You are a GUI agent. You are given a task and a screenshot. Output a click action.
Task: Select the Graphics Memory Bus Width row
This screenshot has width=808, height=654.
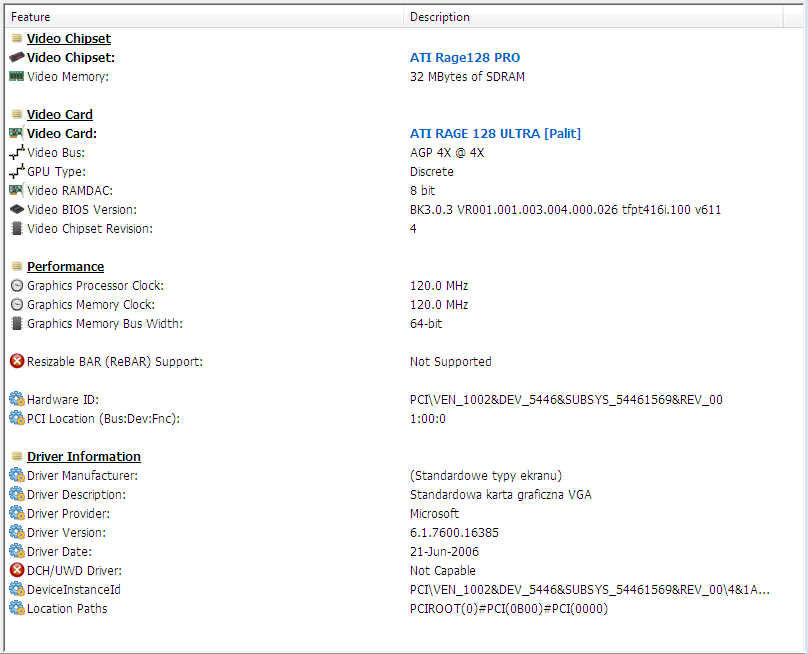[105, 324]
